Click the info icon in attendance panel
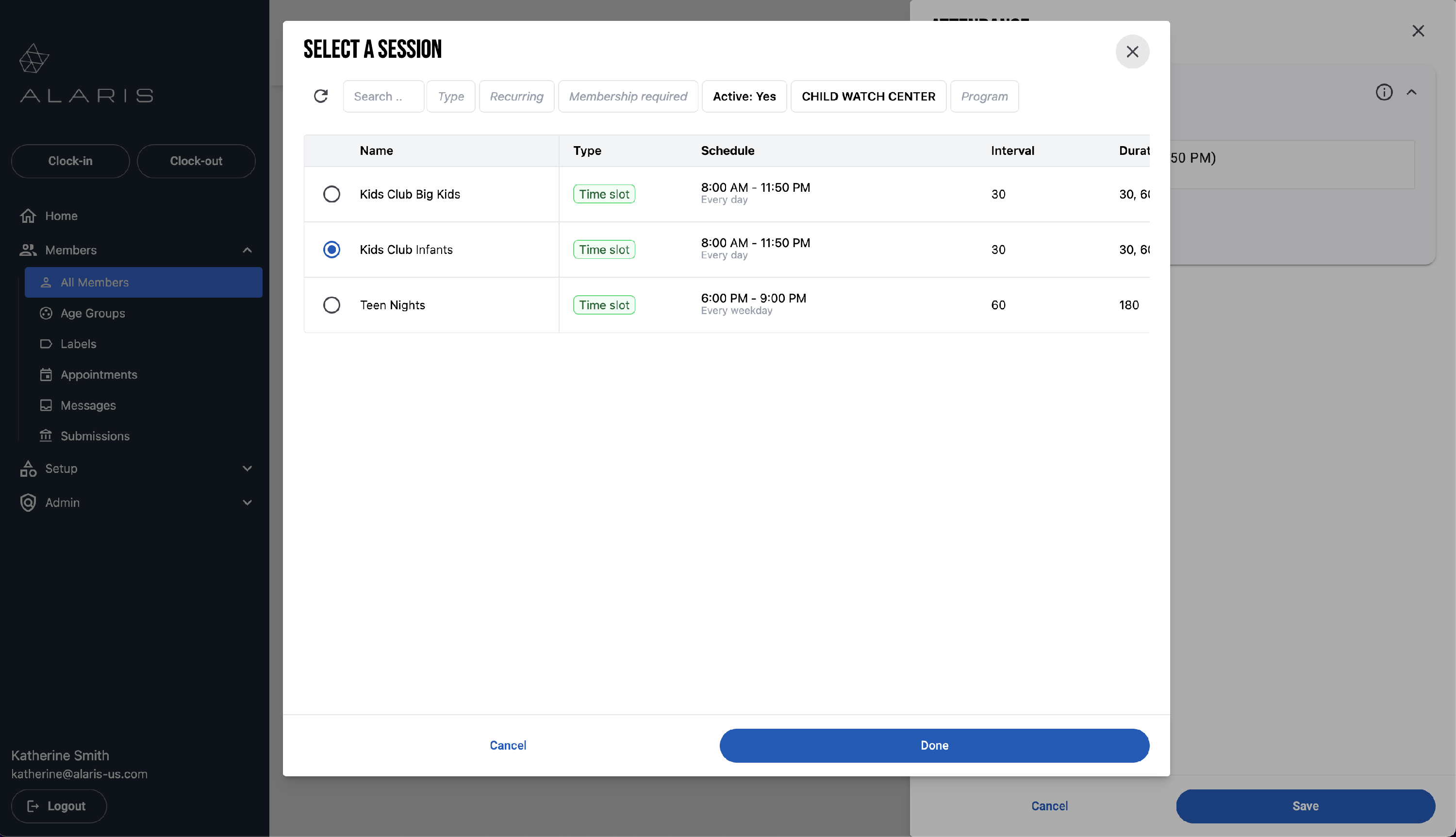 (x=1384, y=92)
